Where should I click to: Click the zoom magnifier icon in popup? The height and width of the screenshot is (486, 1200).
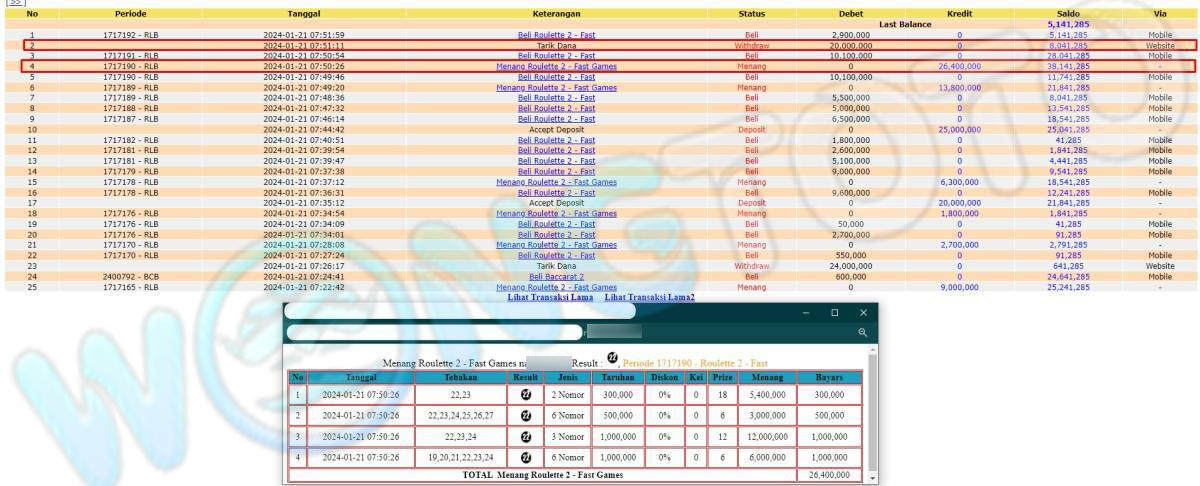click(862, 332)
